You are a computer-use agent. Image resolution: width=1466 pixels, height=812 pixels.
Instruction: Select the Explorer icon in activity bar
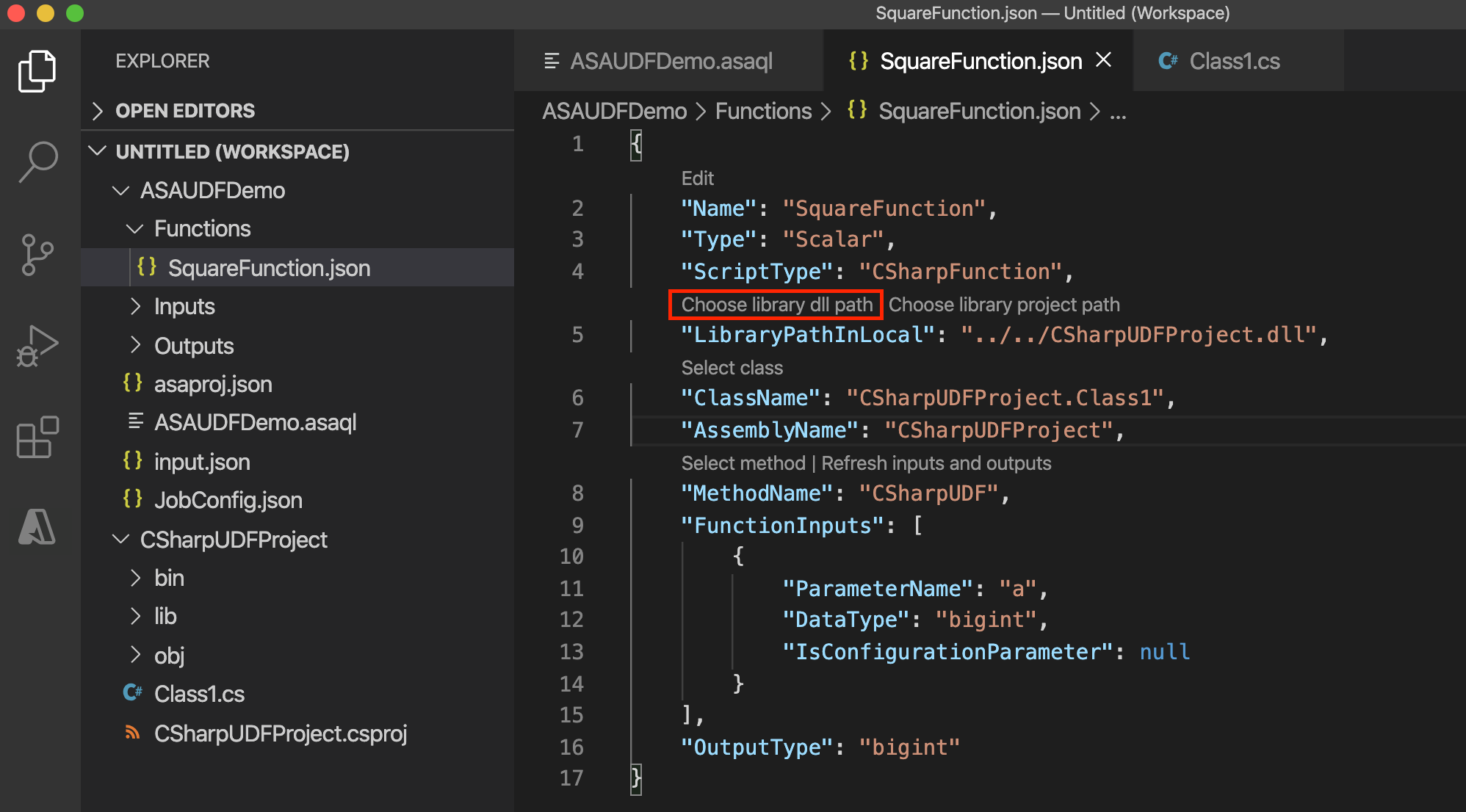[37, 70]
